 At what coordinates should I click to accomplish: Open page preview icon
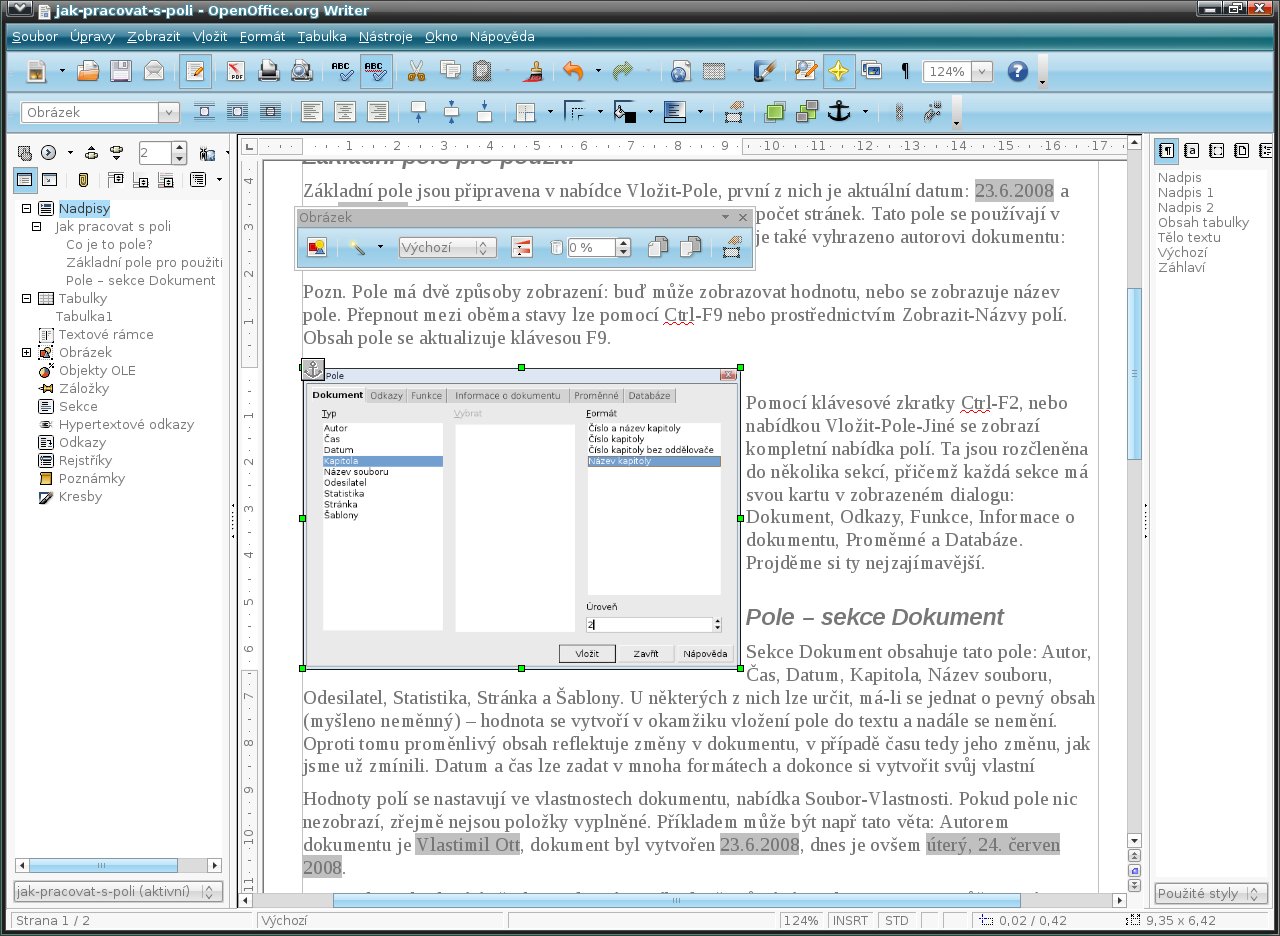(301, 71)
